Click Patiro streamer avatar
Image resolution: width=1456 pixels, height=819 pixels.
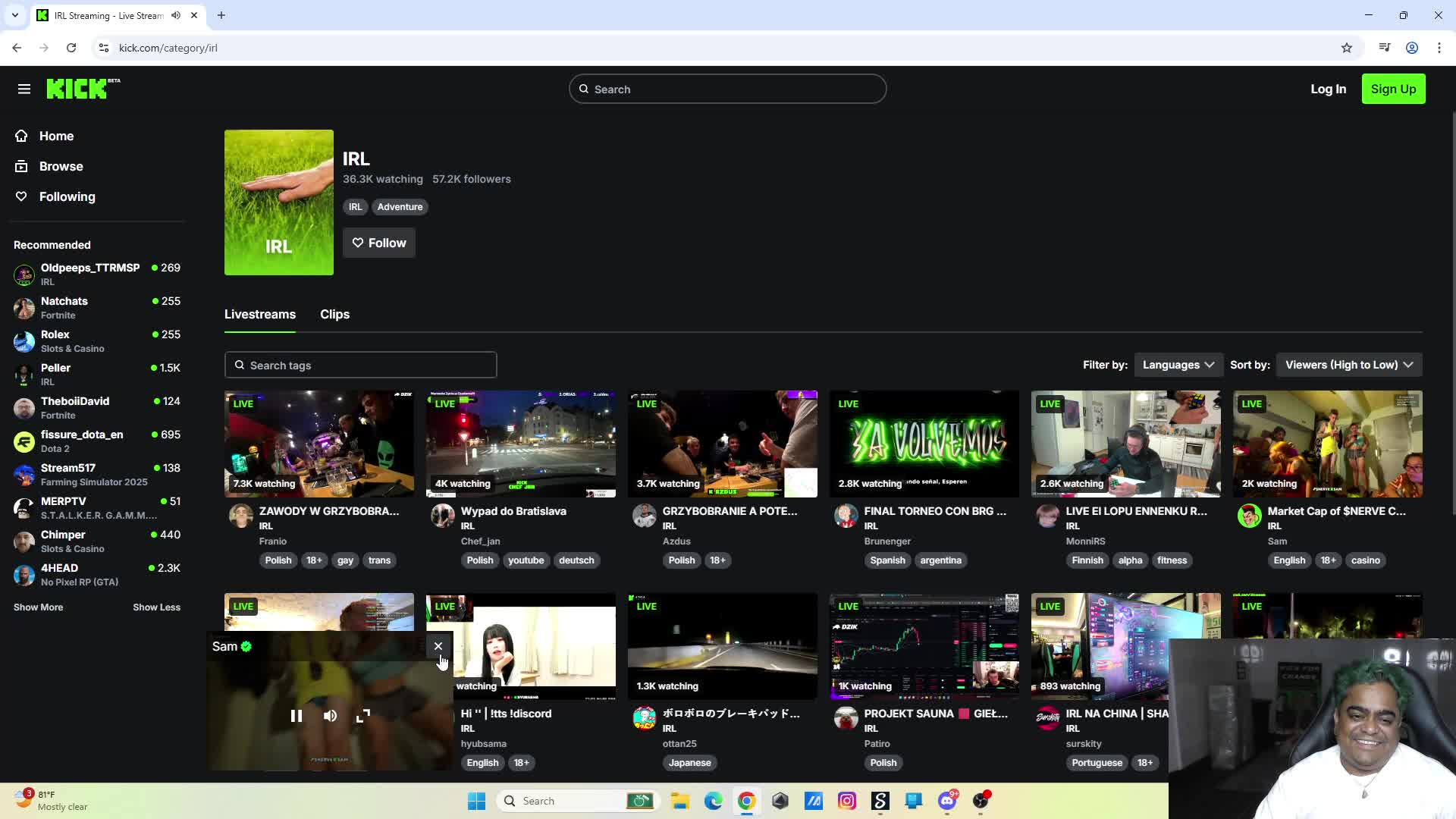tap(846, 719)
